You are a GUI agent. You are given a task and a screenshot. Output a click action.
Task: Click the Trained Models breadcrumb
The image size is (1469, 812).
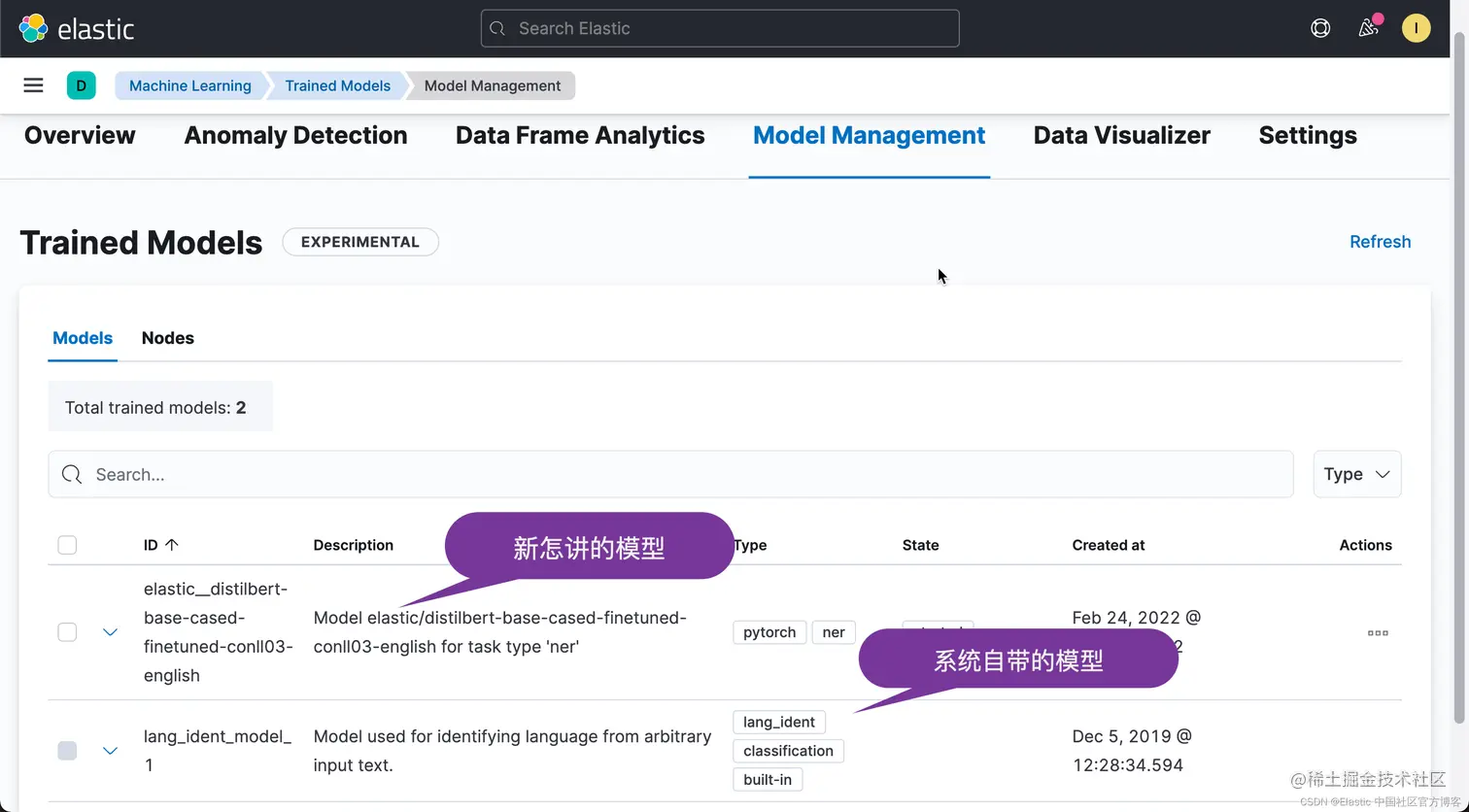[337, 85]
